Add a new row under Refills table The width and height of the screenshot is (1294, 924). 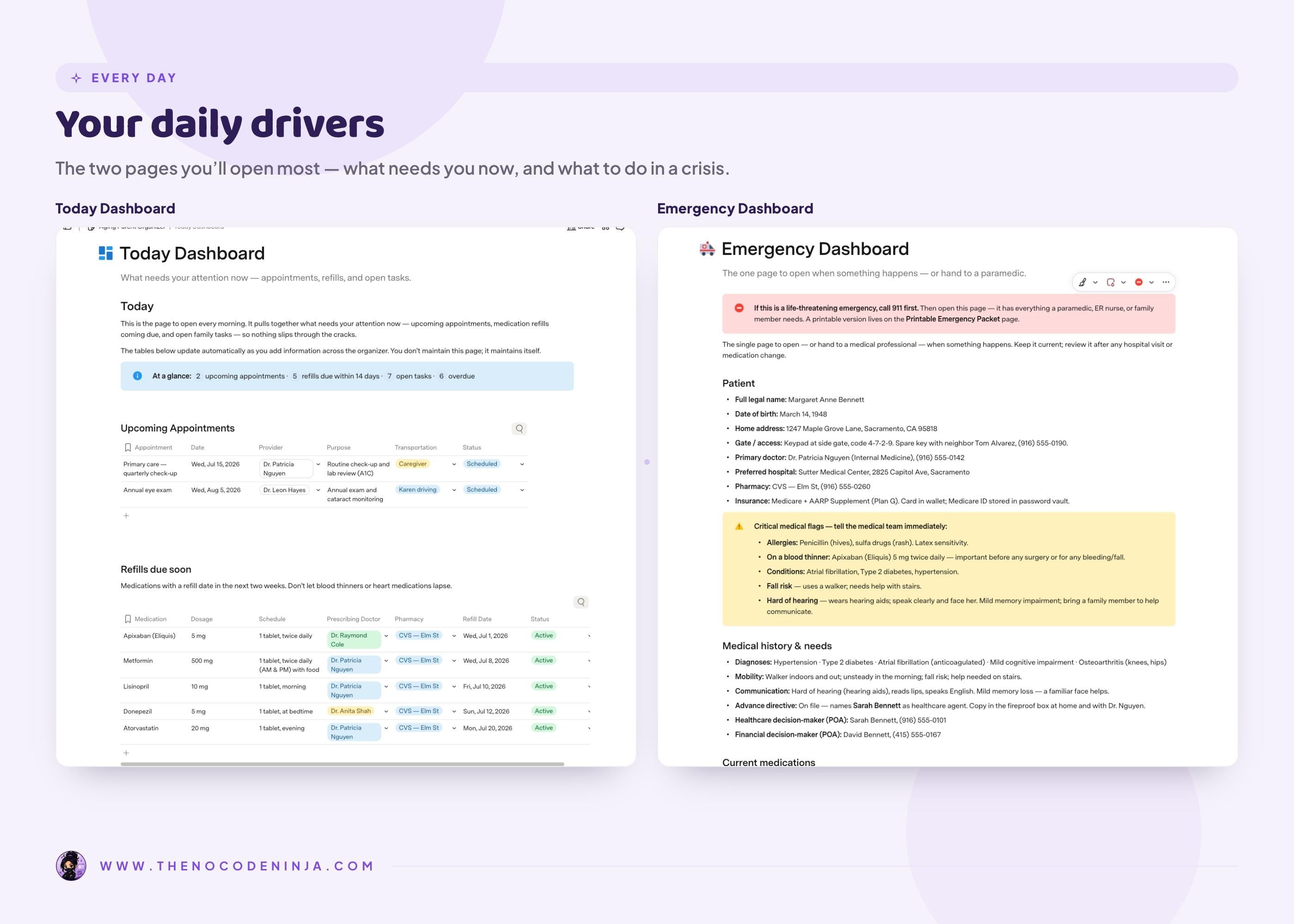[126, 753]
